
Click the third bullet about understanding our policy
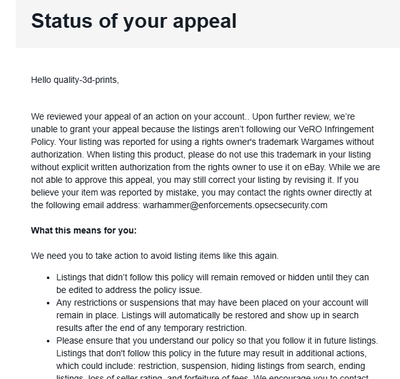pyautogui.click(x=217, y=359)
